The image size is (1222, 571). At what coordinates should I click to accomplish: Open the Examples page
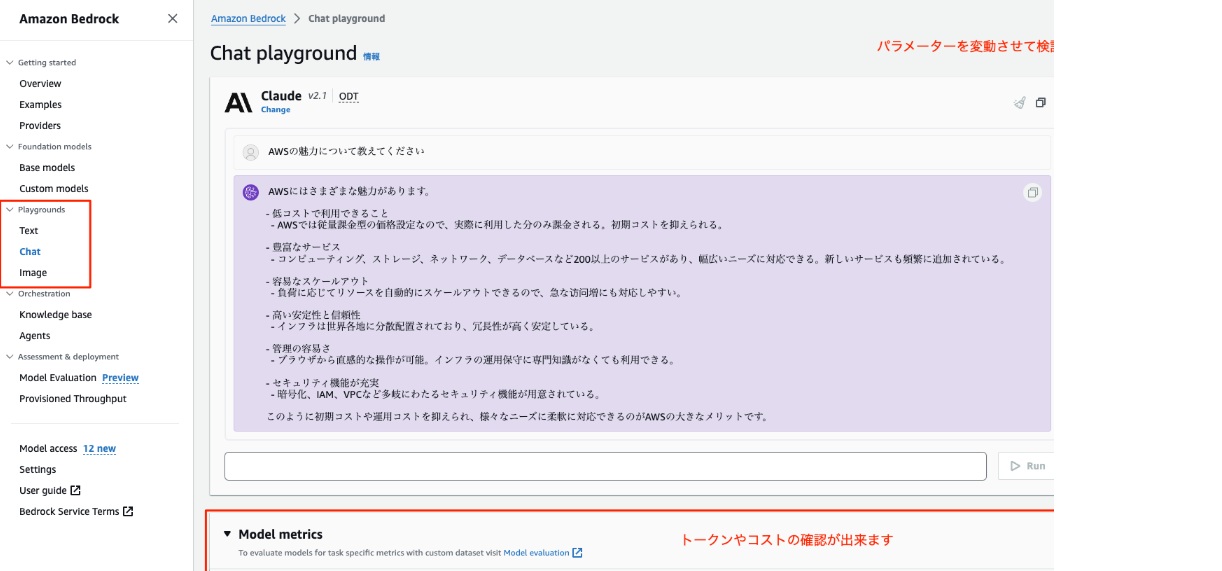click(40, 105)
